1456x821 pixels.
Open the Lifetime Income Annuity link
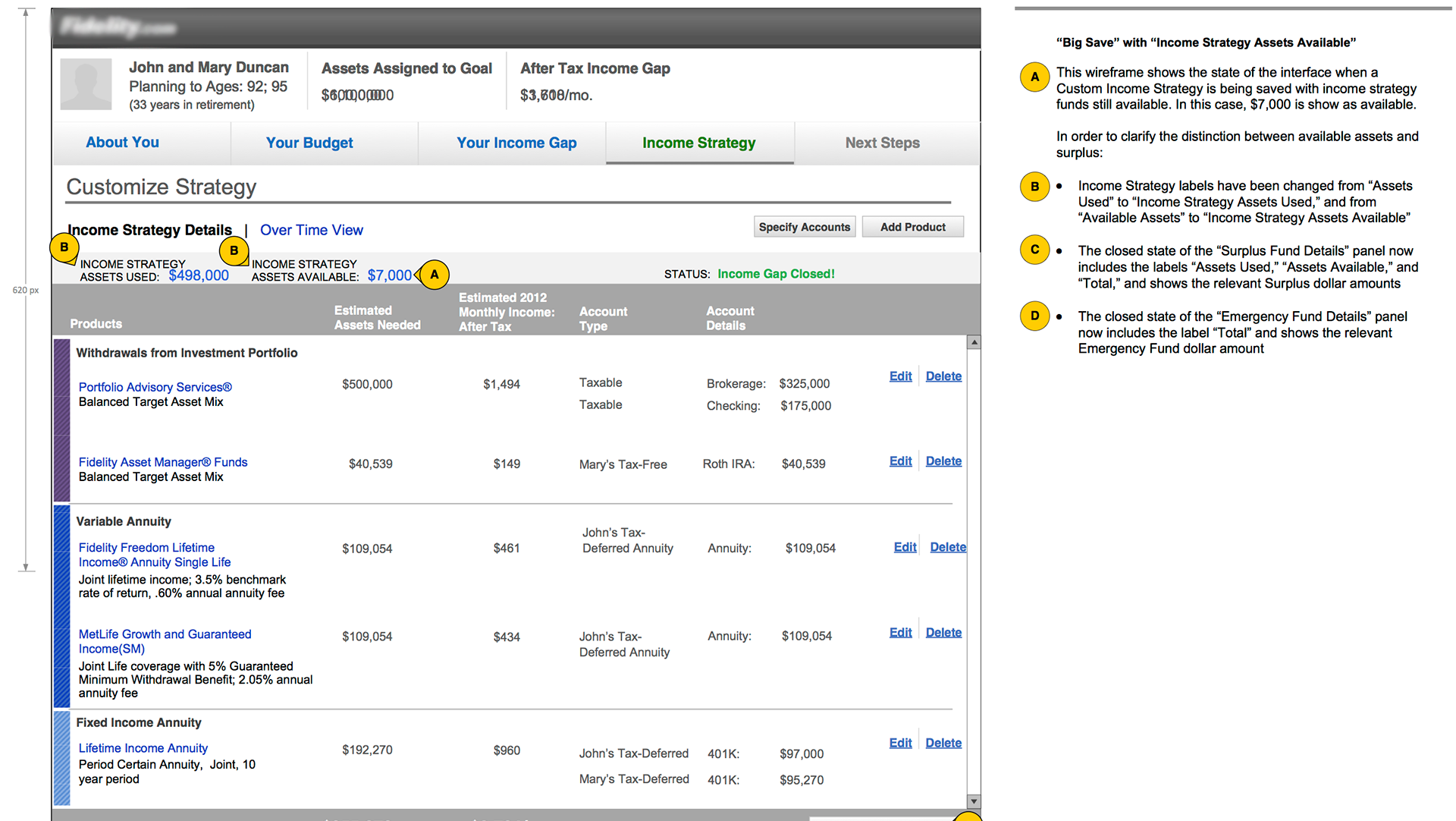143,748
